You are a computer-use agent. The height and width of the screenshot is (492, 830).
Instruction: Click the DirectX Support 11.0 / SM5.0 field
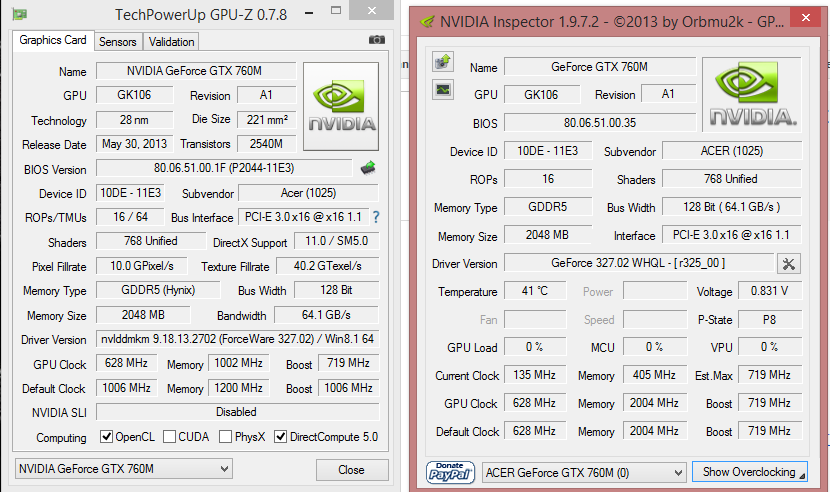pyautogui.click(x=337, y=241)
